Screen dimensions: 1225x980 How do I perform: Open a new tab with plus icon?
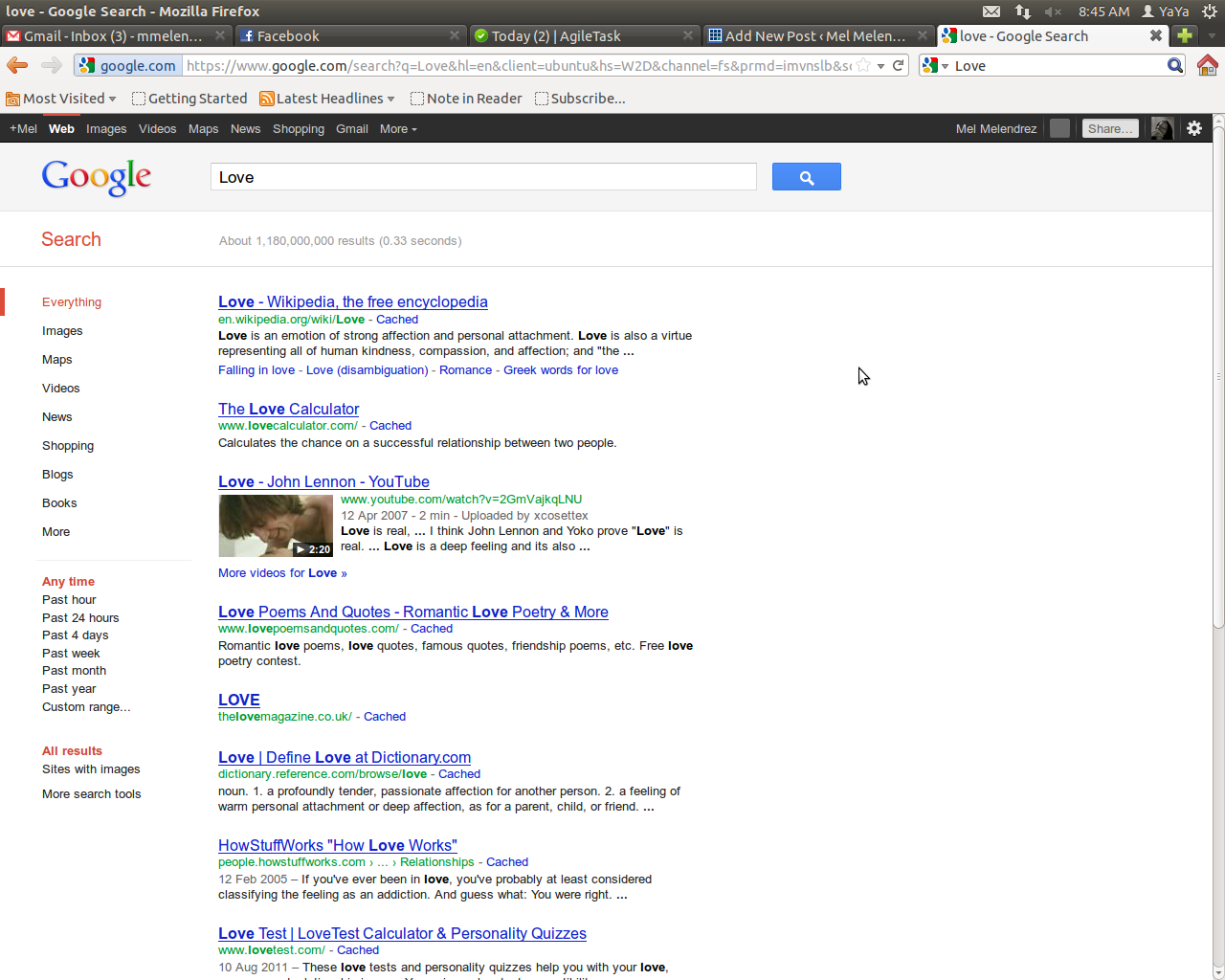pyautogui.click(x=1185, y=35)
